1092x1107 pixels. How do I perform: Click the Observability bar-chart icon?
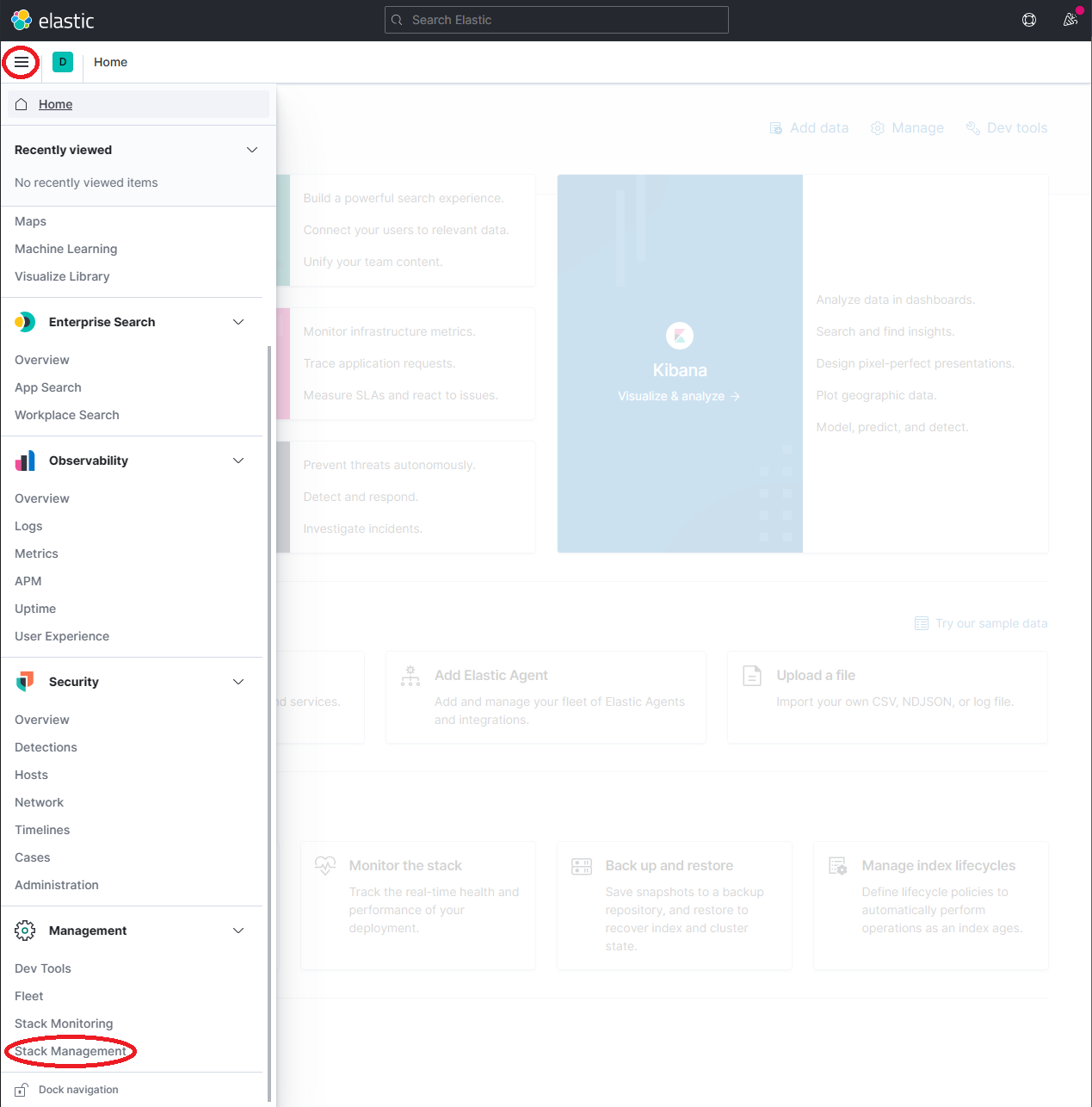coord(25,461)
